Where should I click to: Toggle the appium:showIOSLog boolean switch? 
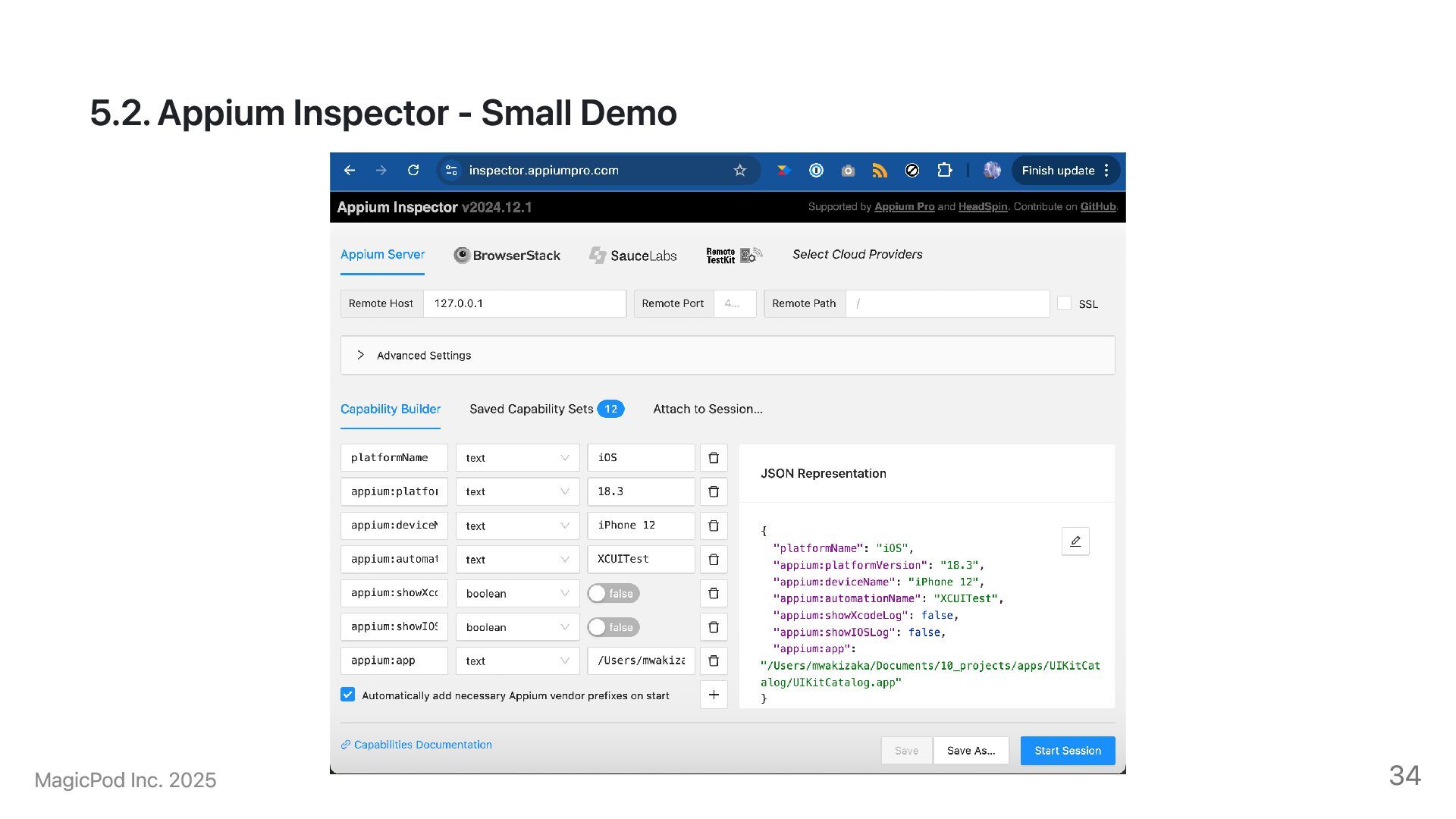(613, 627)
